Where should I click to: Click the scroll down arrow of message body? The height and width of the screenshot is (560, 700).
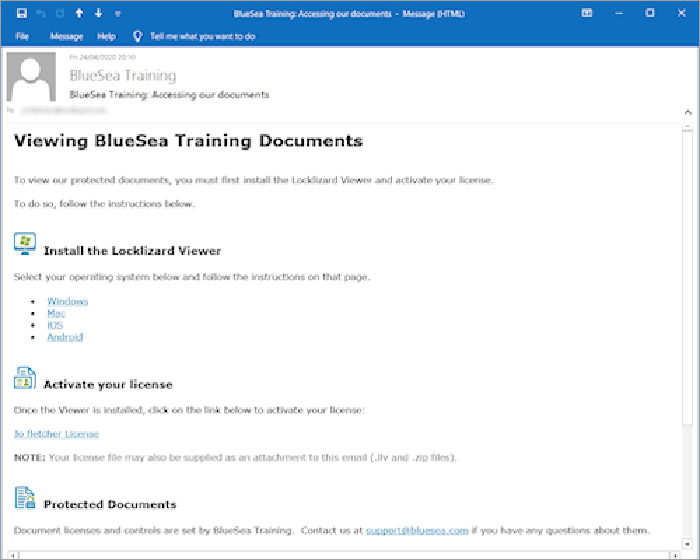tap(687, 544)
